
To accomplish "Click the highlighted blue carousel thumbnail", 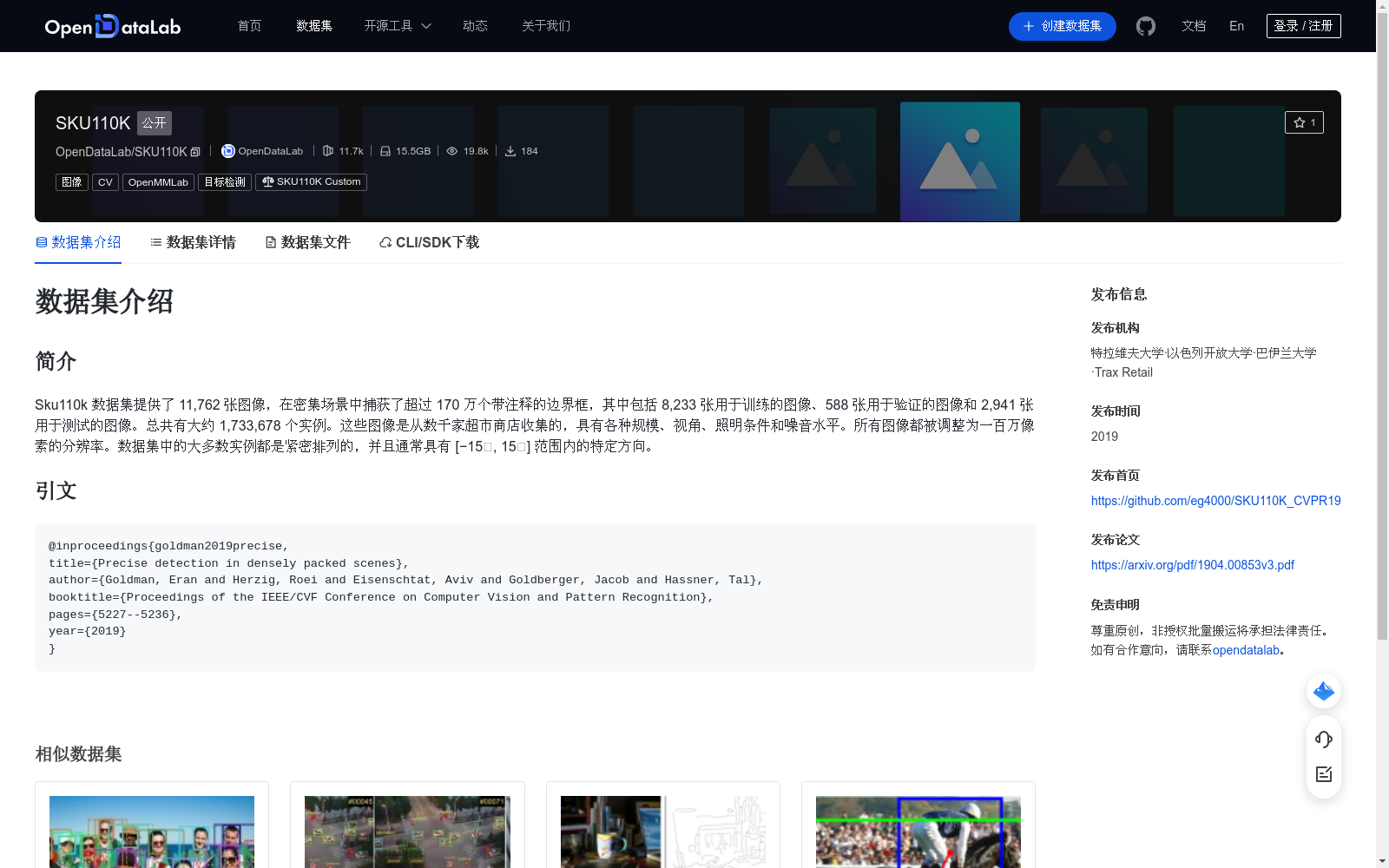I will point(959,161).
